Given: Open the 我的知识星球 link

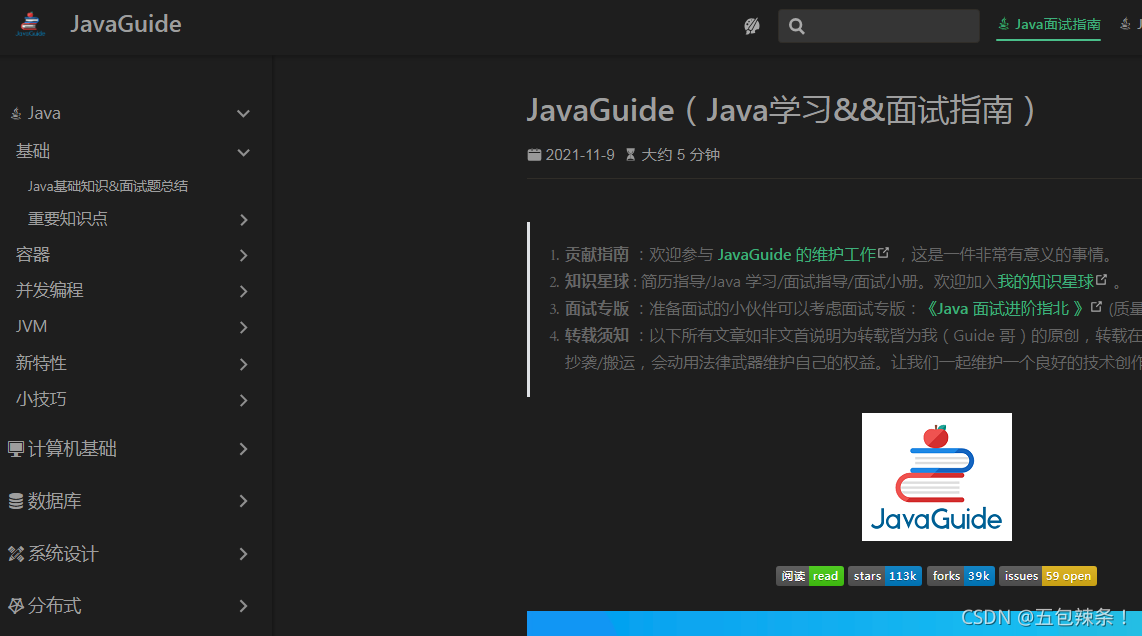Looking at the screenshot, I should [x=1046, y=281].
